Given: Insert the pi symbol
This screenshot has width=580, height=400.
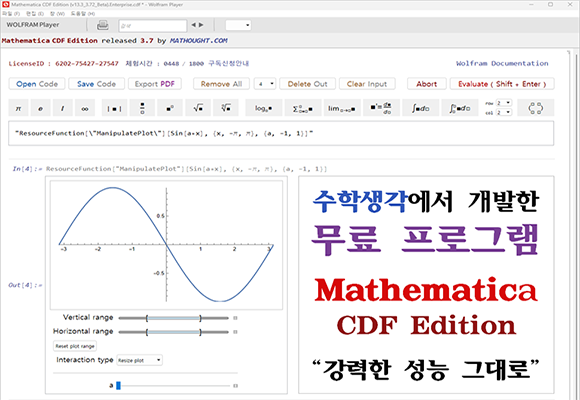Looking at the screenshot, I should click(18, 108).
